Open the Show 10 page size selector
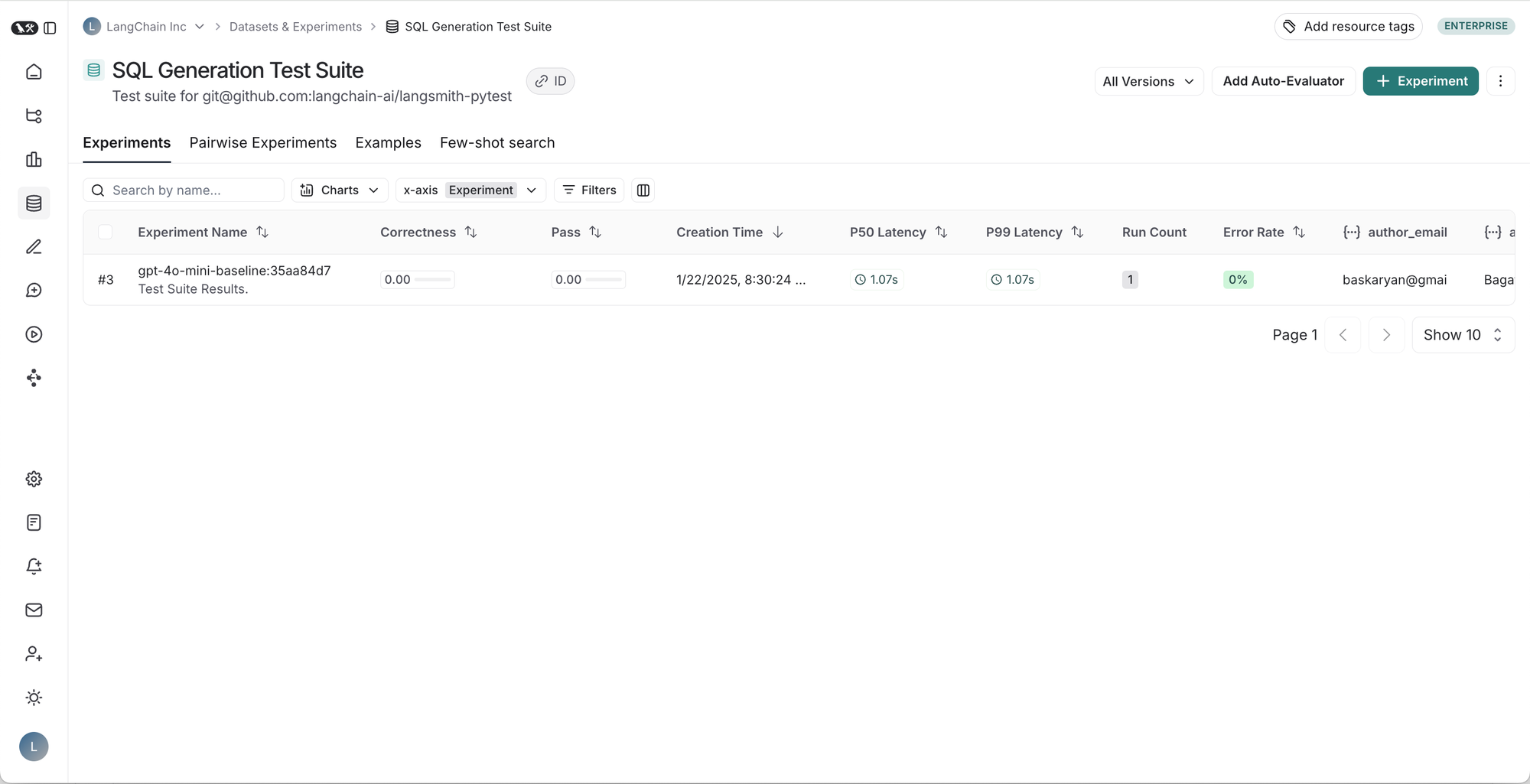Image resolution: width=1530 pixels, height=784 pixels. click(1463, 335)
